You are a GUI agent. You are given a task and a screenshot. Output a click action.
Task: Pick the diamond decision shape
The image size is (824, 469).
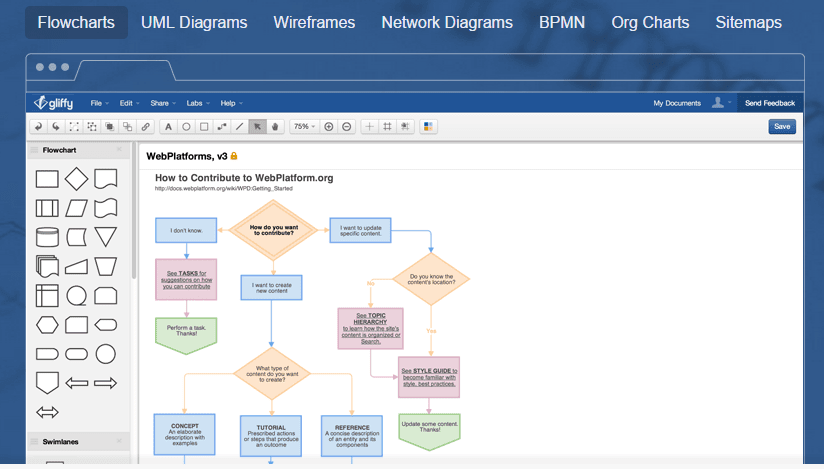[76, 179]
